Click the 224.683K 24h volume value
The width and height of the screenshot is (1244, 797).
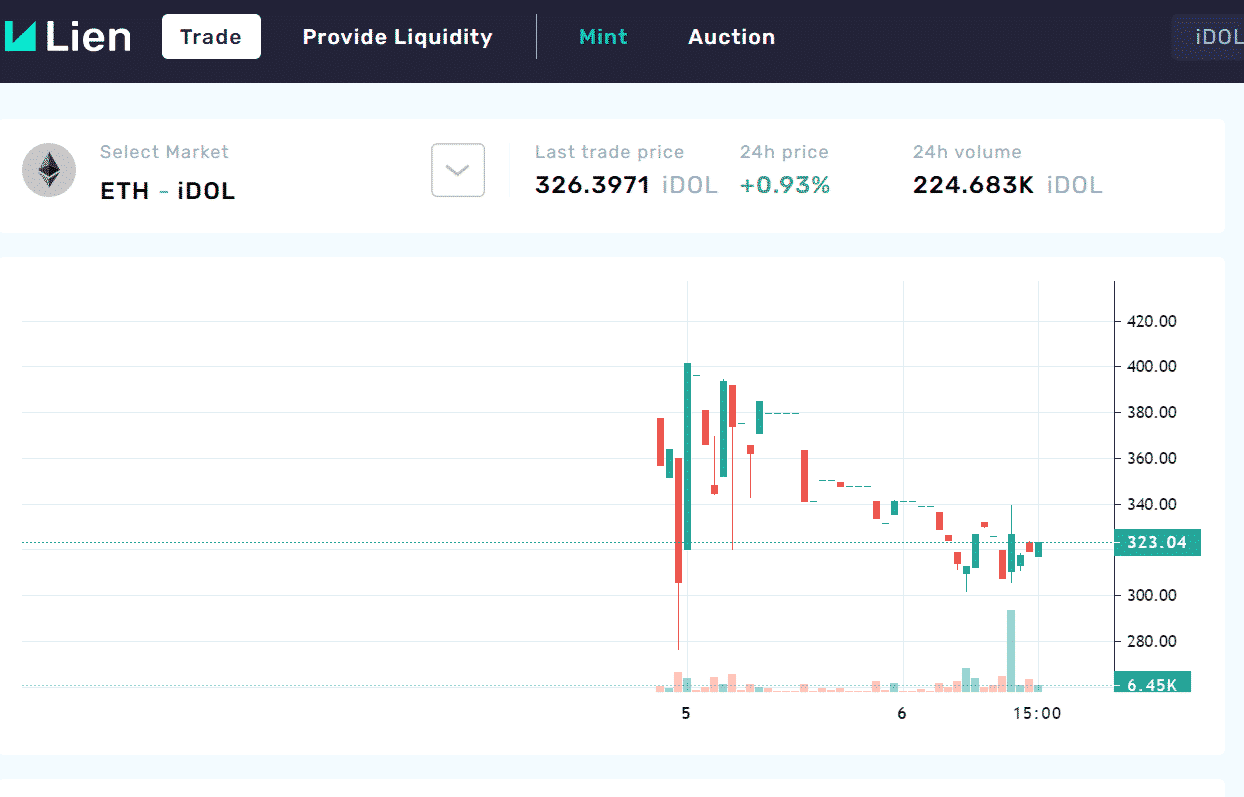973,185
